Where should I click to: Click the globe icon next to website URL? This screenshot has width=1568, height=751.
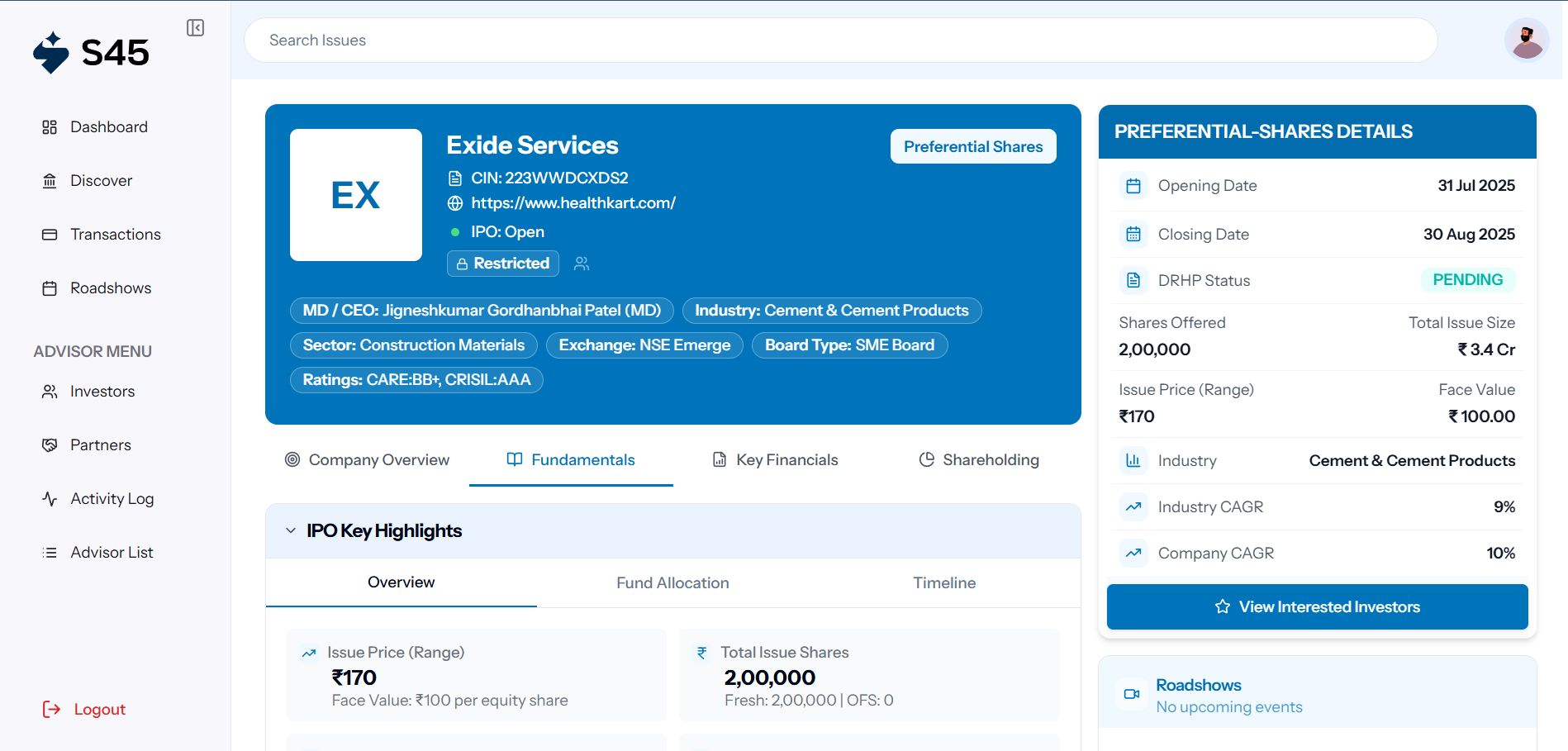point(455,203)
